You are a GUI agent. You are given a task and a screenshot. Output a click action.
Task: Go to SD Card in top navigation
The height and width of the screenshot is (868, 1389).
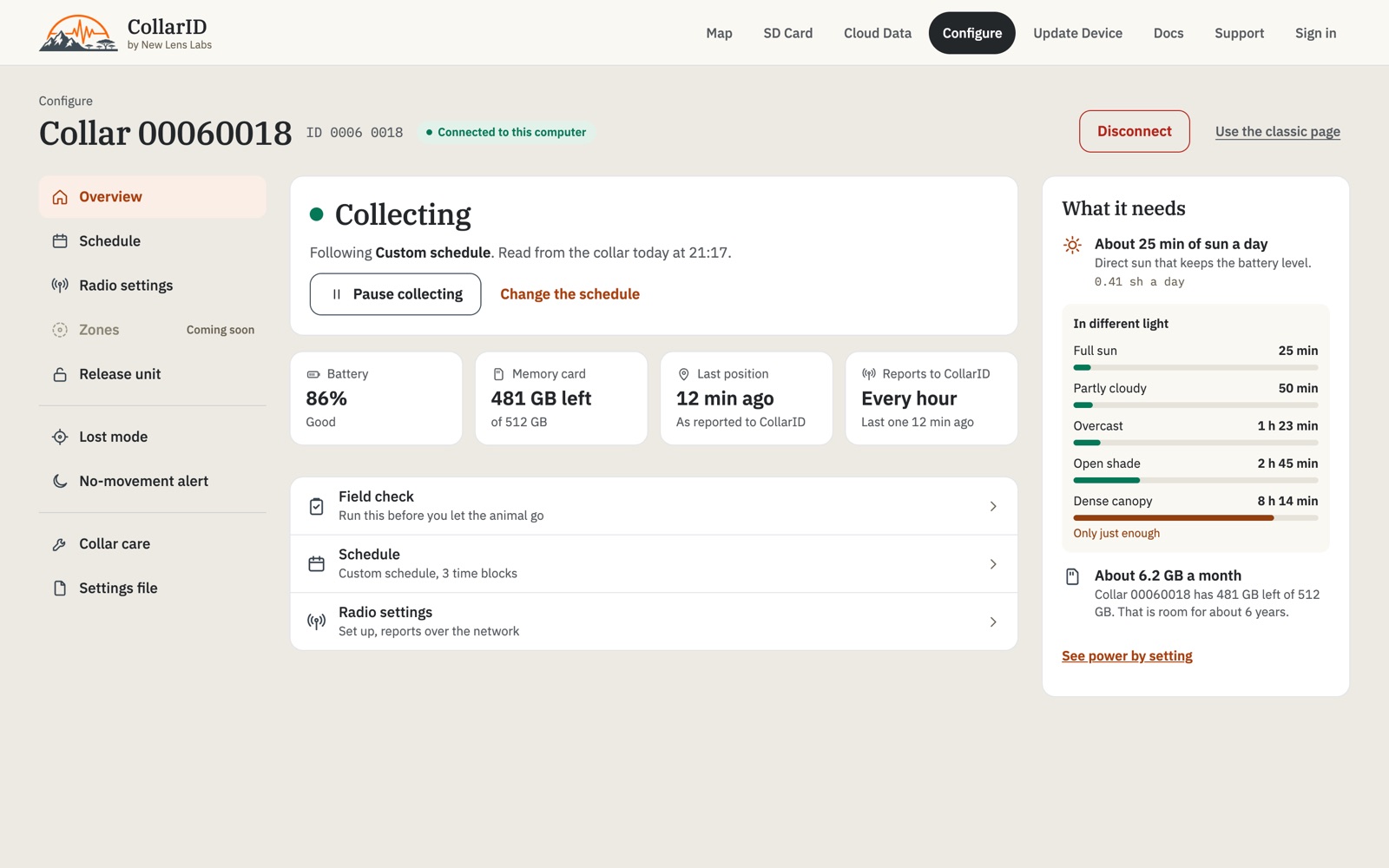(x=788, y=33)
